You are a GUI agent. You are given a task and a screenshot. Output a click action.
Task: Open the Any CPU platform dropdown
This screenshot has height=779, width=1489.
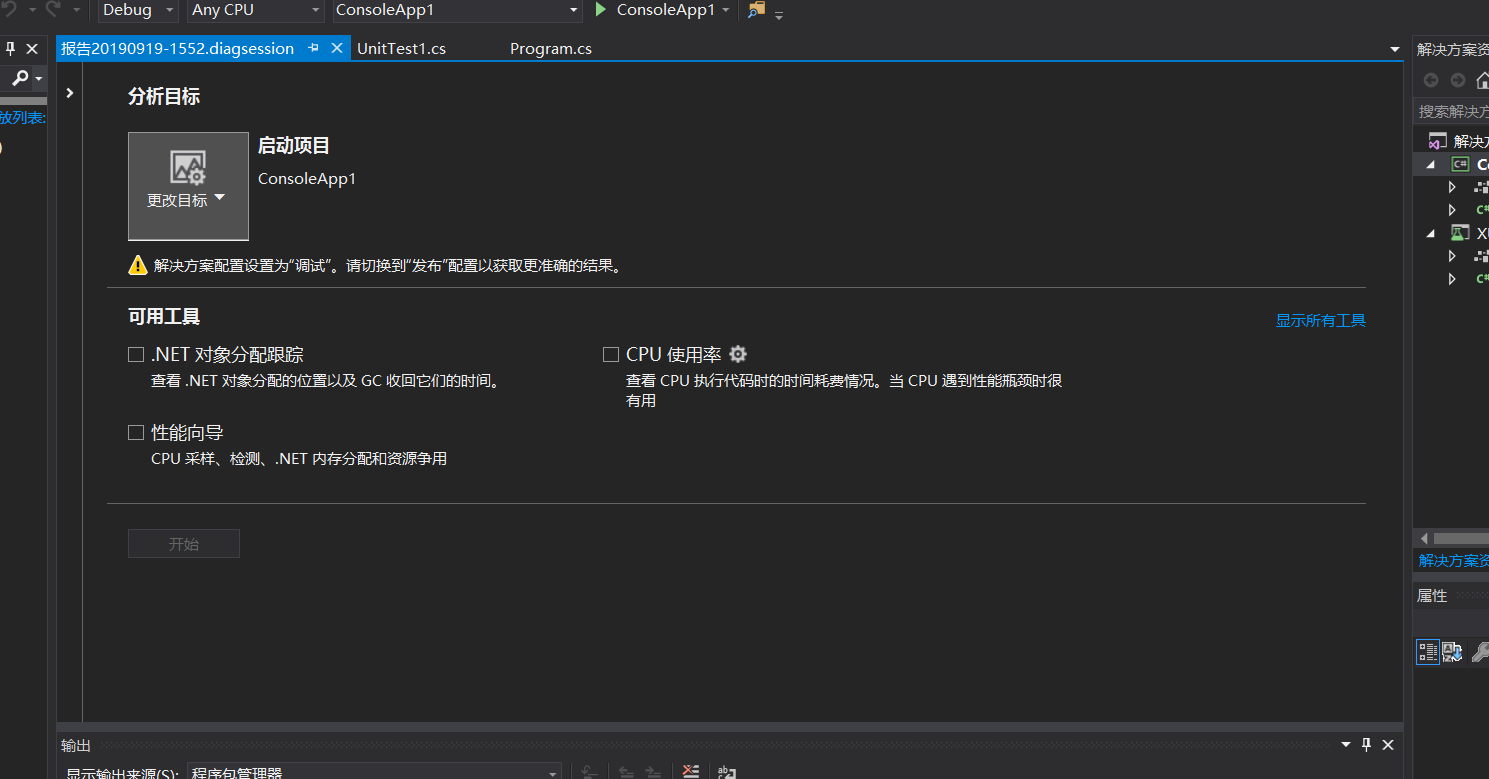pos(255,10)
